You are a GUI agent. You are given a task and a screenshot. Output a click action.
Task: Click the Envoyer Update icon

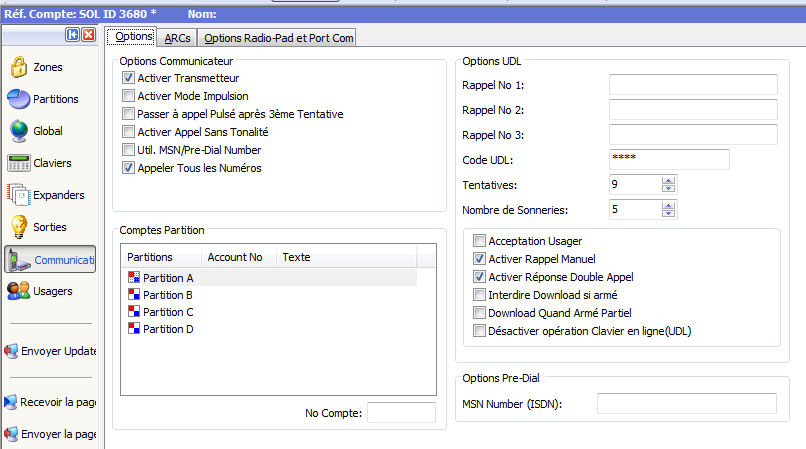point(10,351)
